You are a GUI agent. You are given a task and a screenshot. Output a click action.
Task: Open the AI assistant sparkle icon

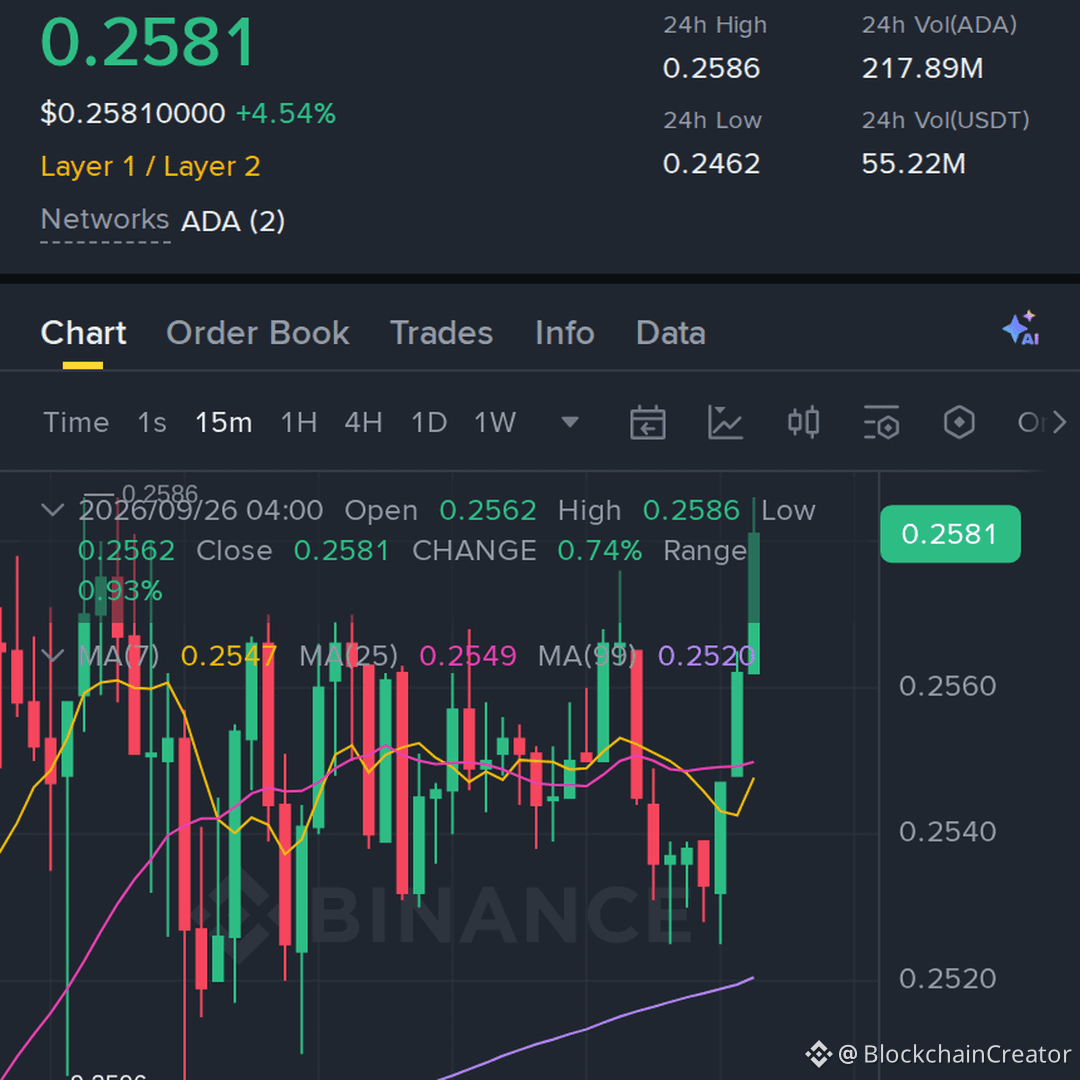click(1021, 328)
